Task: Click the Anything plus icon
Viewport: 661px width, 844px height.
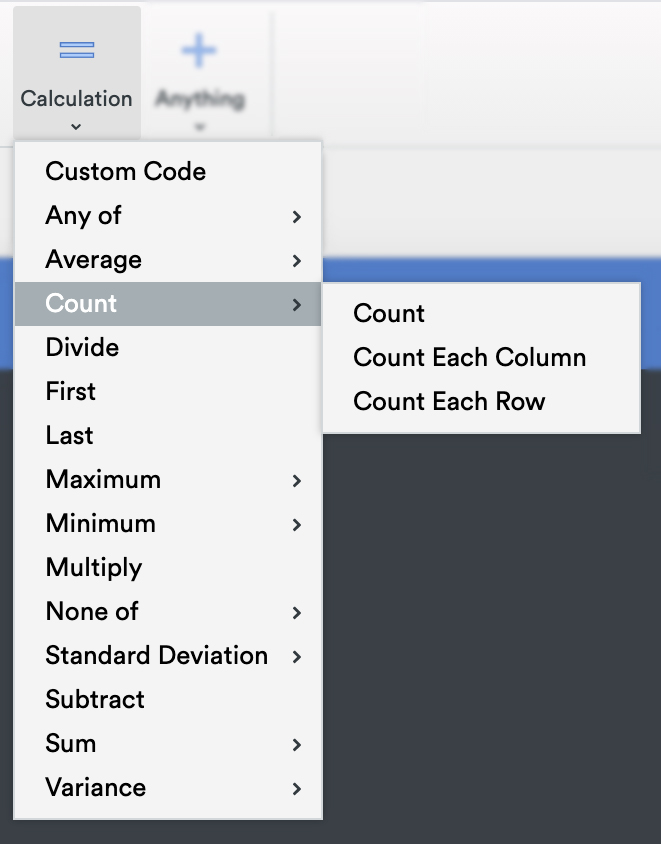Action: pyautogui.click(x=199, y=51)
